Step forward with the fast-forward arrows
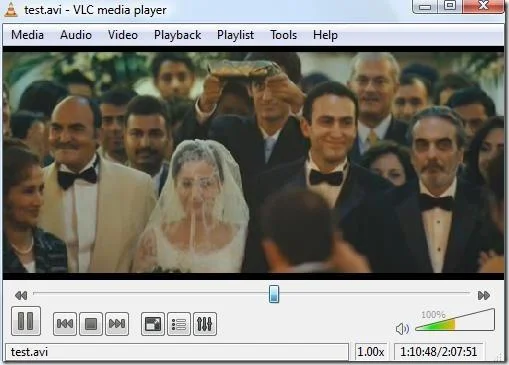 click(x=484, y=295)
